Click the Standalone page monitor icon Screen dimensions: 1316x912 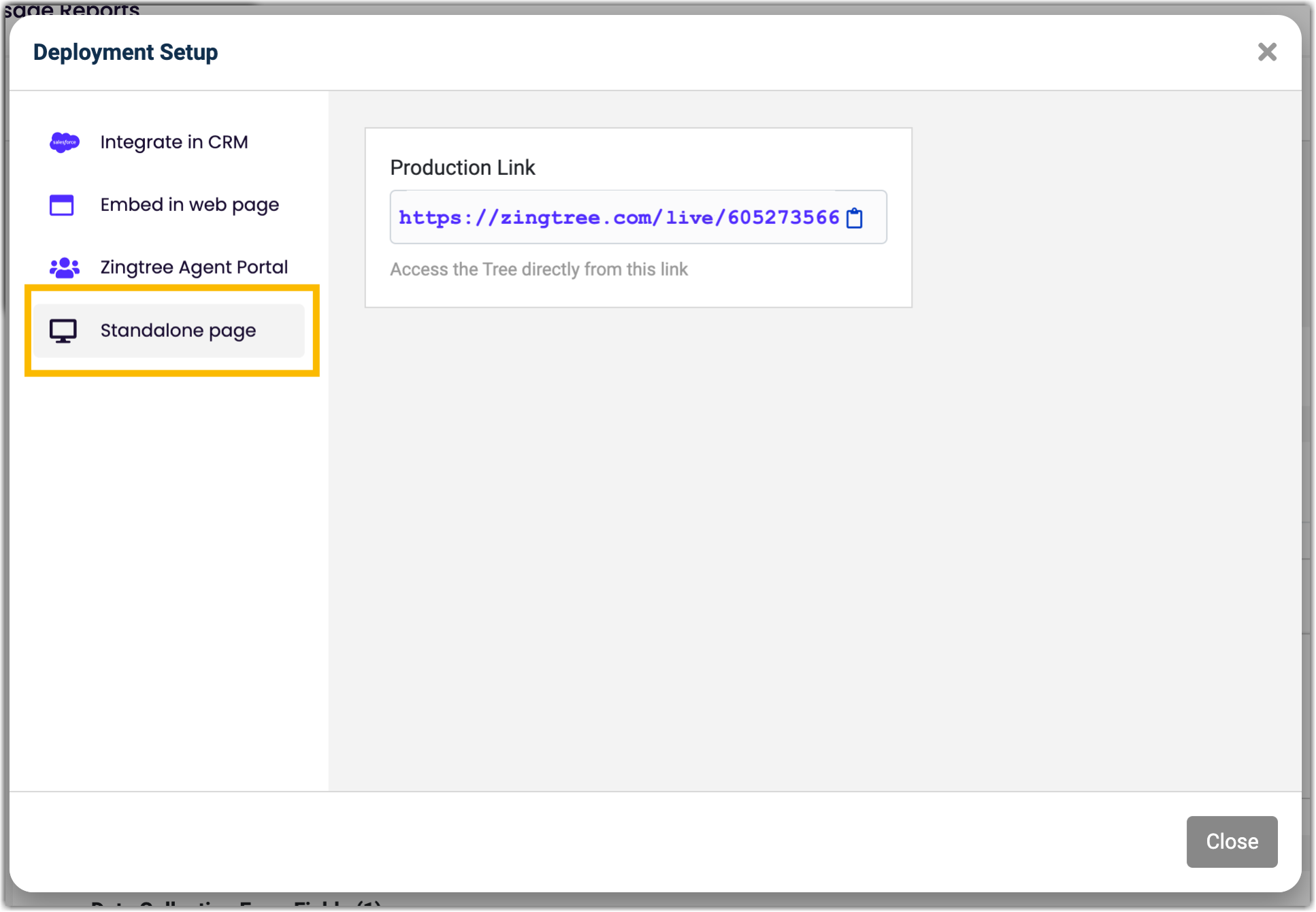pyautogui.click(x=63, y=331)
